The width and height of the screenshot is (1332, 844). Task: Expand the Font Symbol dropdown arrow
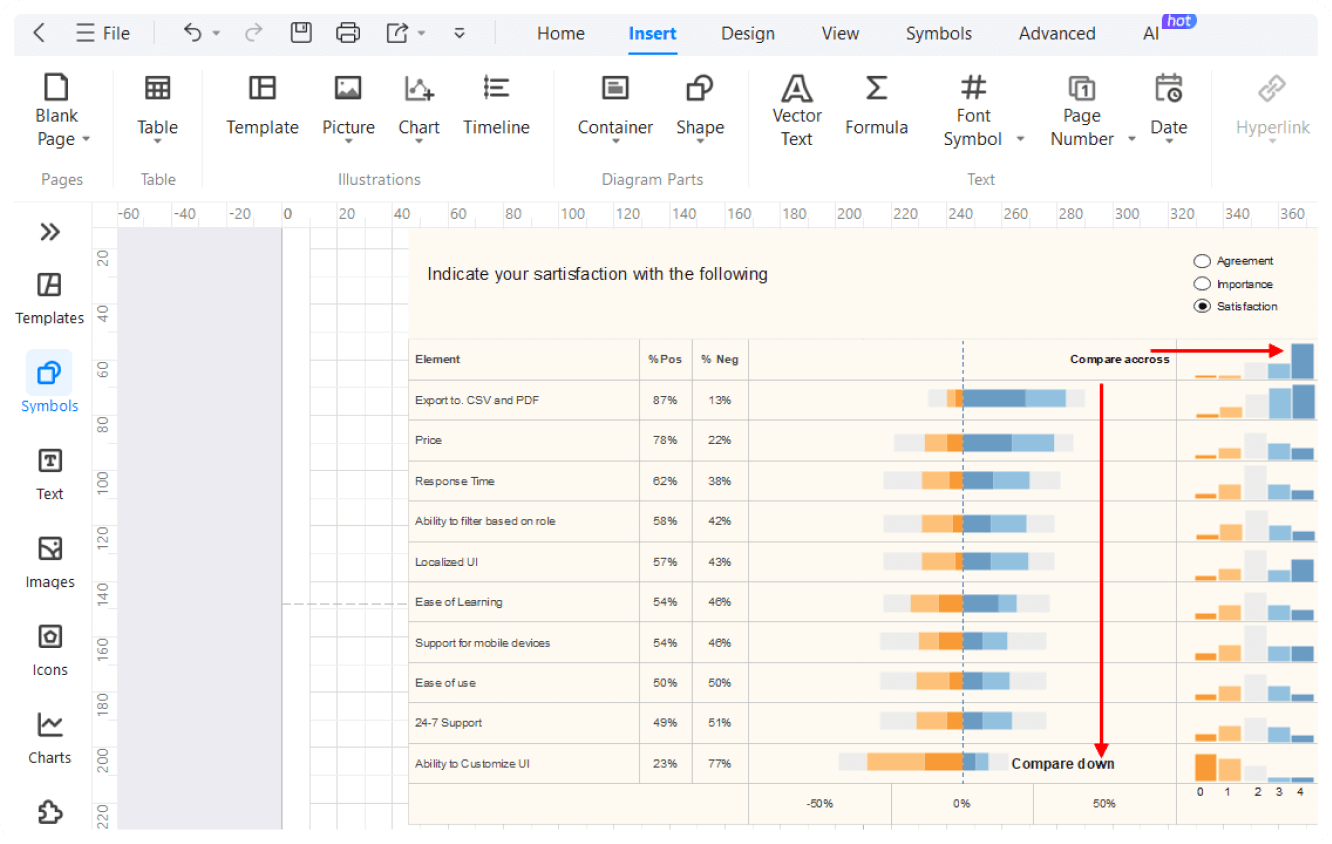click(1020, 139)
